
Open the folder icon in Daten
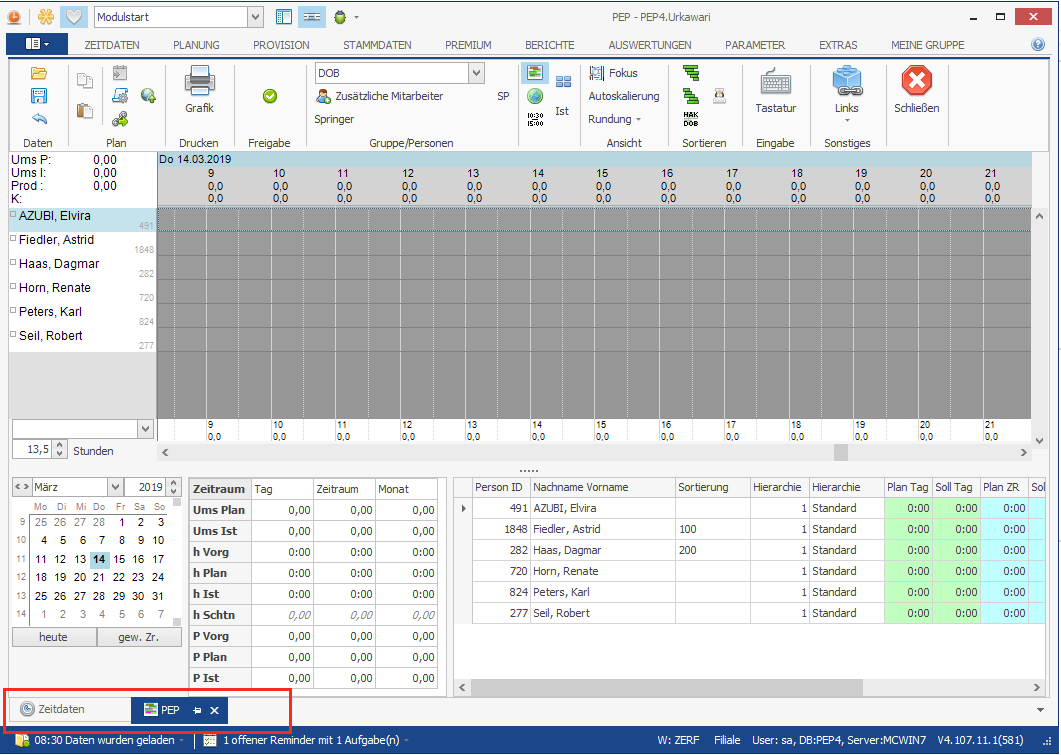click(39, 73)
